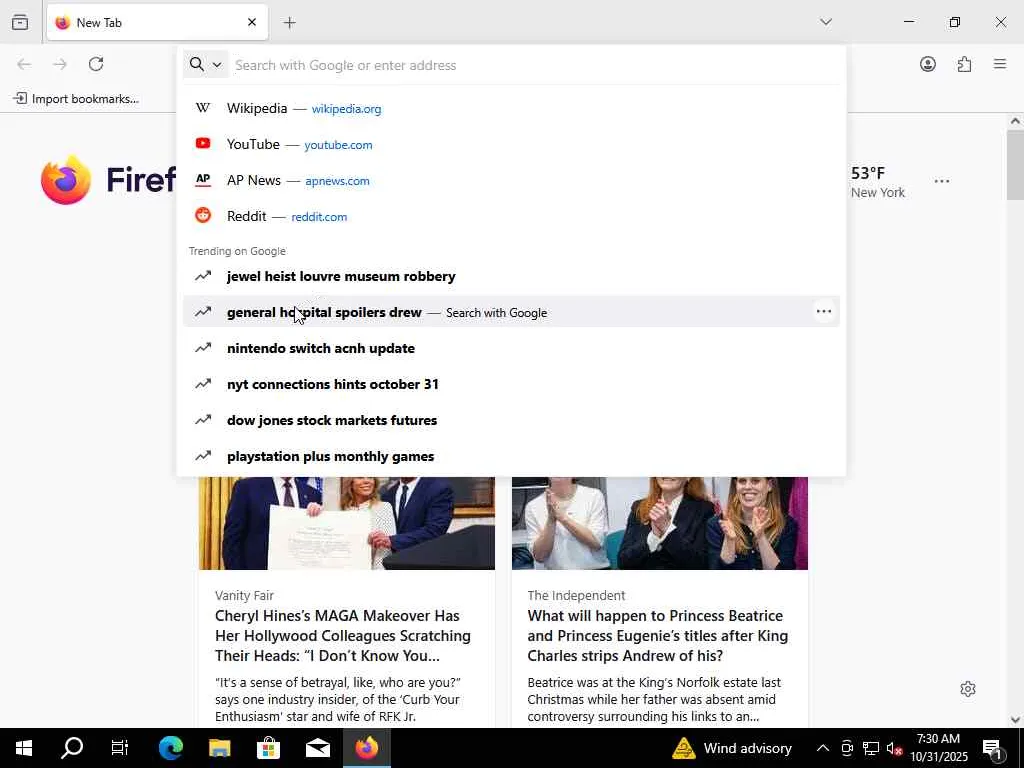Click the Firefox taskbar icon
The image size is (1024, 768).
click(366, 748)
